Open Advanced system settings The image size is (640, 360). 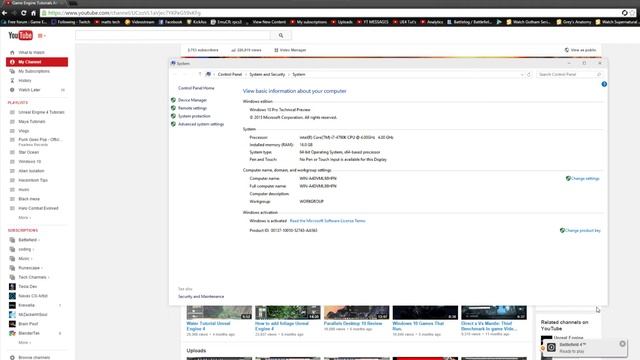pos(201,124)
